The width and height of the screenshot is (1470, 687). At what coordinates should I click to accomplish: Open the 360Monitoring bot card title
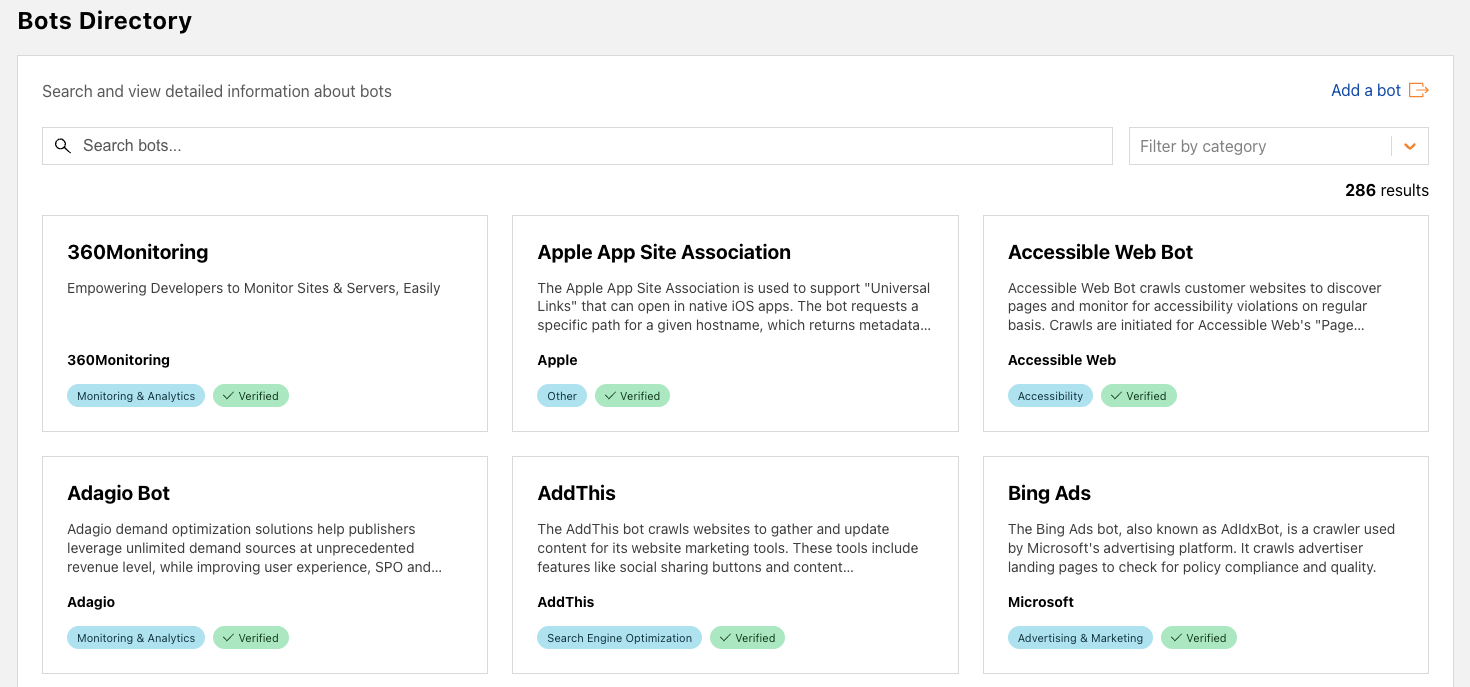click(x=138, y=252)
